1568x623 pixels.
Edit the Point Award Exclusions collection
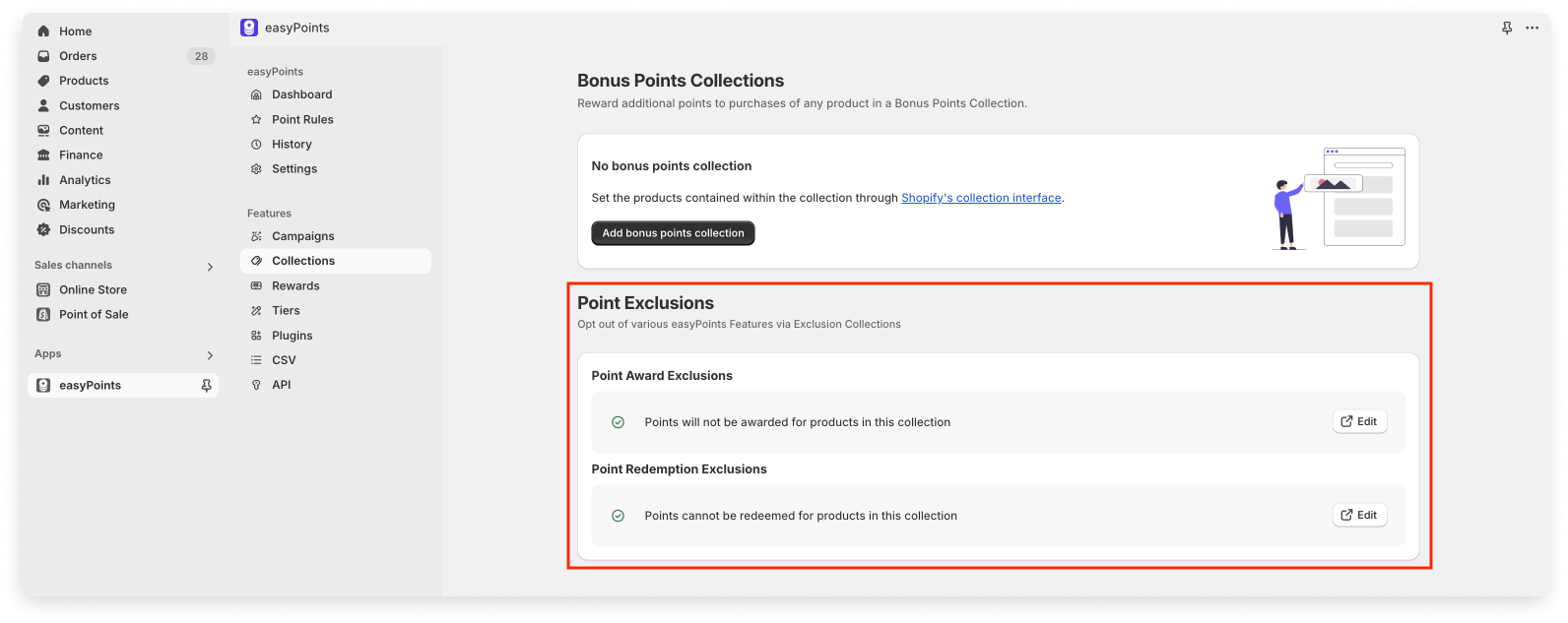point(1359,421)
